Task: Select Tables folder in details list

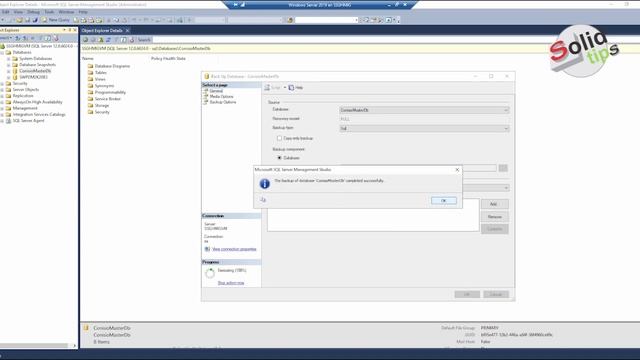Action: pos(100,72)
